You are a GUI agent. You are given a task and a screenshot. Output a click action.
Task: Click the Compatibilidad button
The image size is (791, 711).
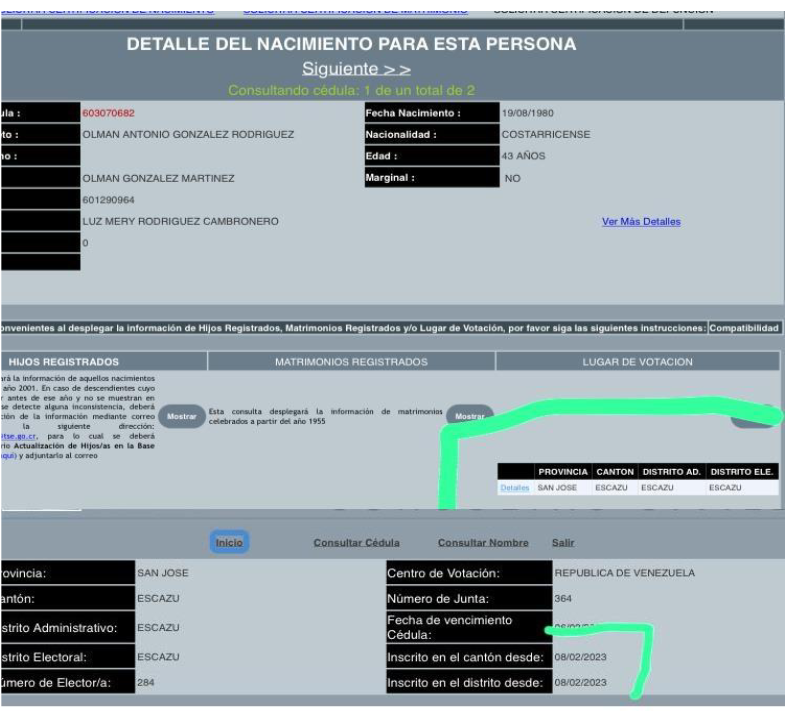744,328
